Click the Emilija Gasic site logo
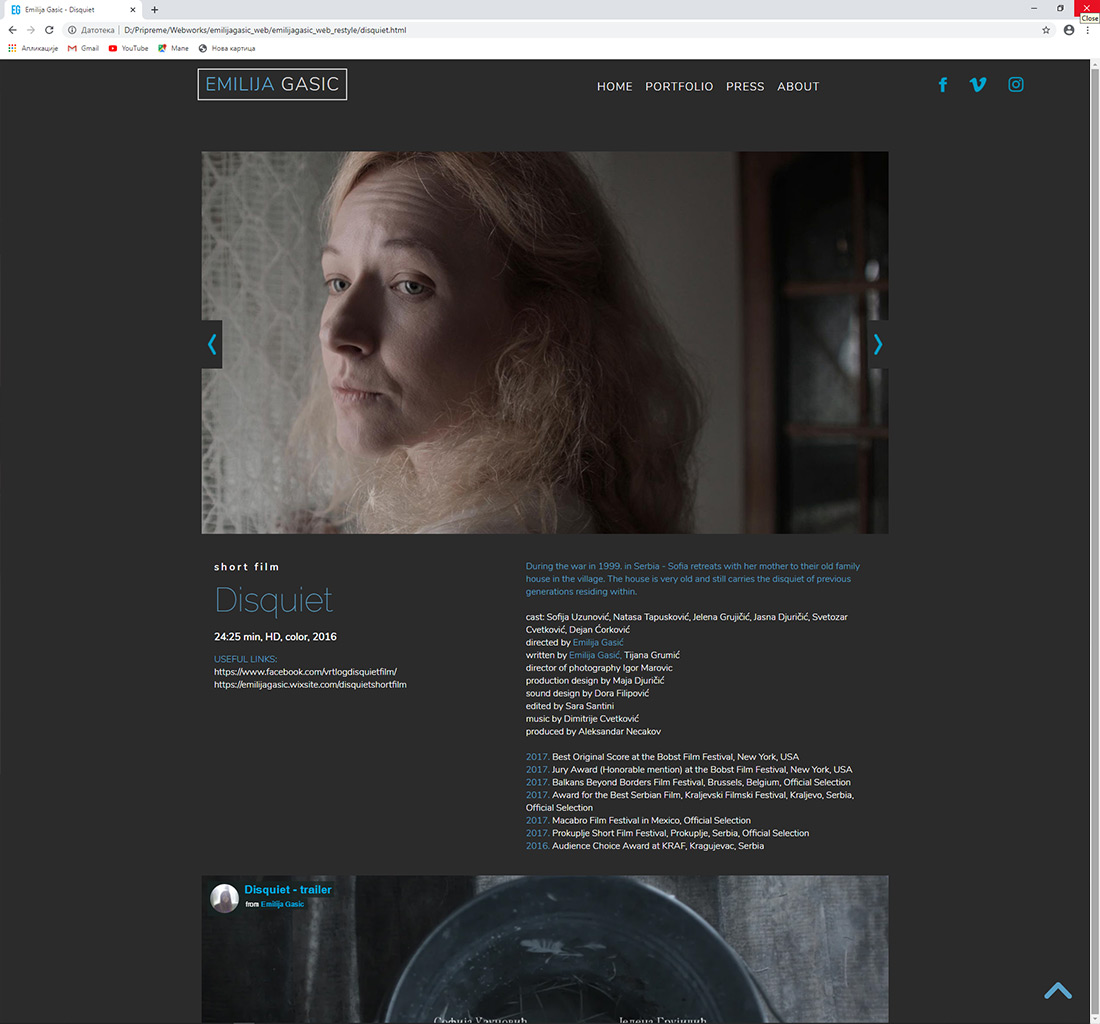Viewport: 1100px width, 1024px height. [x=272, y=85]
